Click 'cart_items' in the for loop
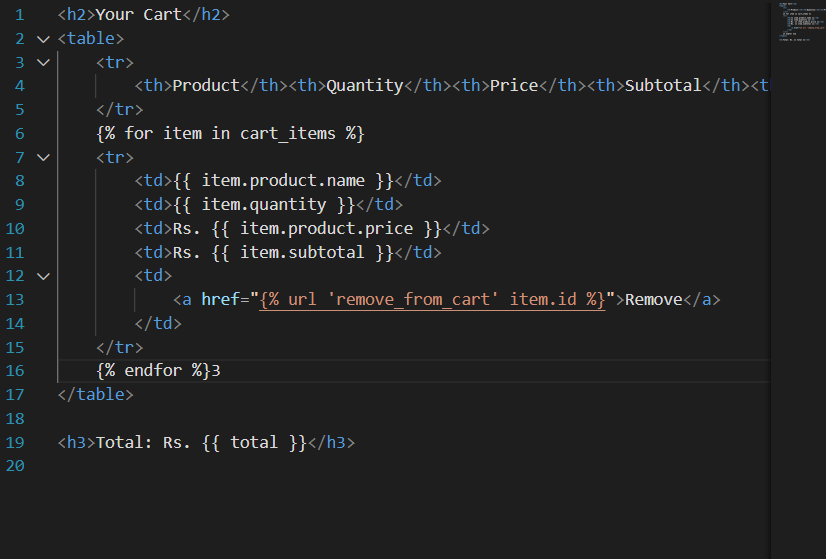 [288, 134]
